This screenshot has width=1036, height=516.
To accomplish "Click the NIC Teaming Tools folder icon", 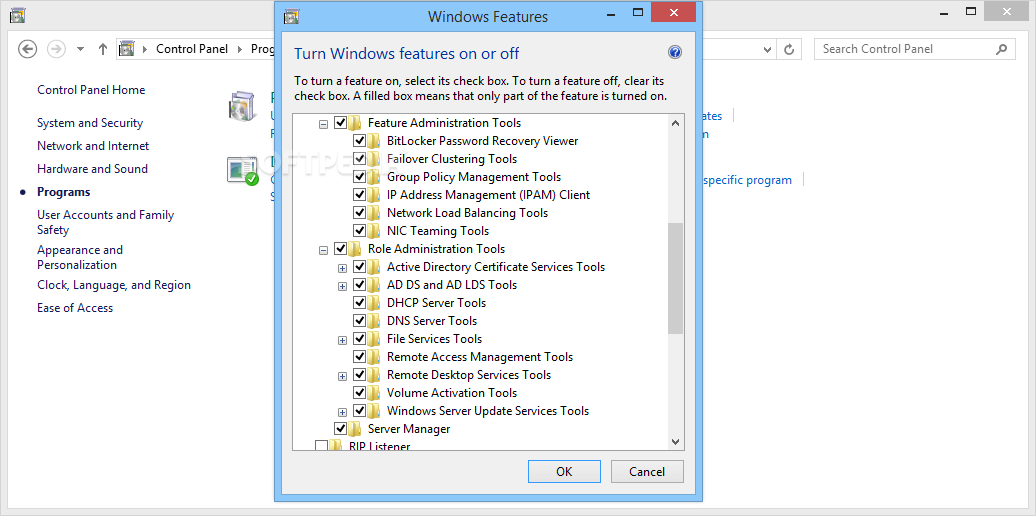I will (x=374, y=231).
